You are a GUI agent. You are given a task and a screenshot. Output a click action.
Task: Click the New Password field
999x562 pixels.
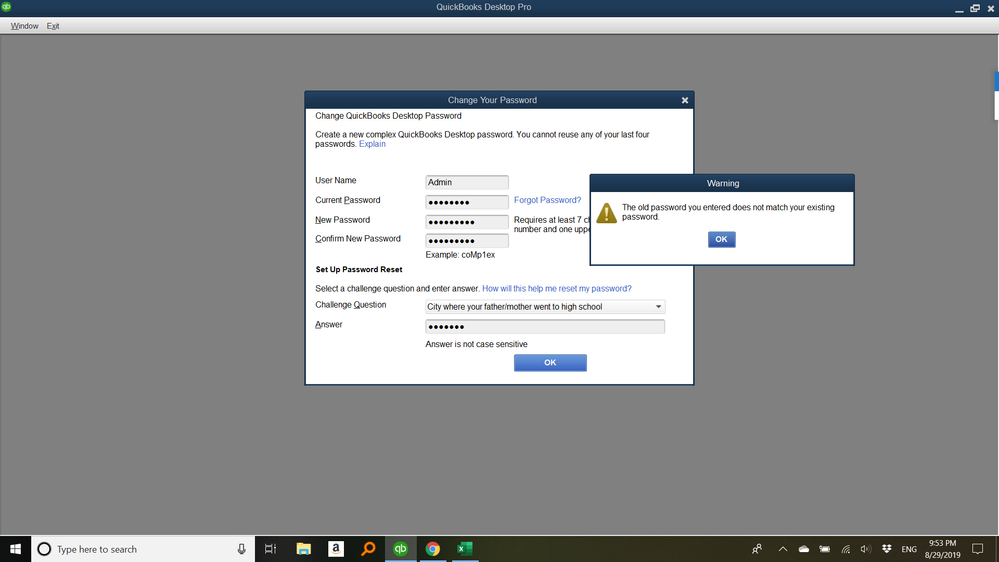click(467, 222)
